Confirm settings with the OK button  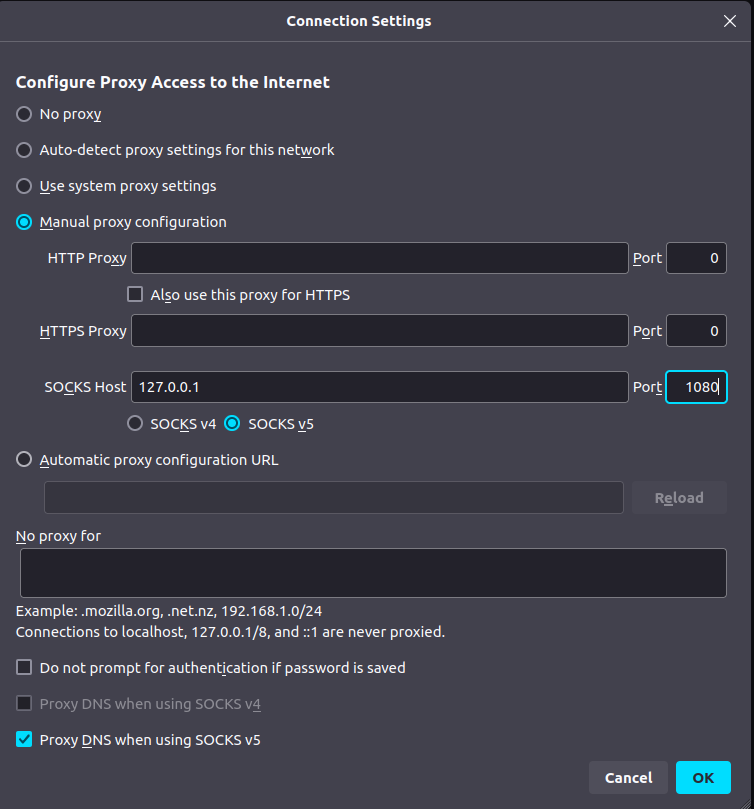pos(703,778)
